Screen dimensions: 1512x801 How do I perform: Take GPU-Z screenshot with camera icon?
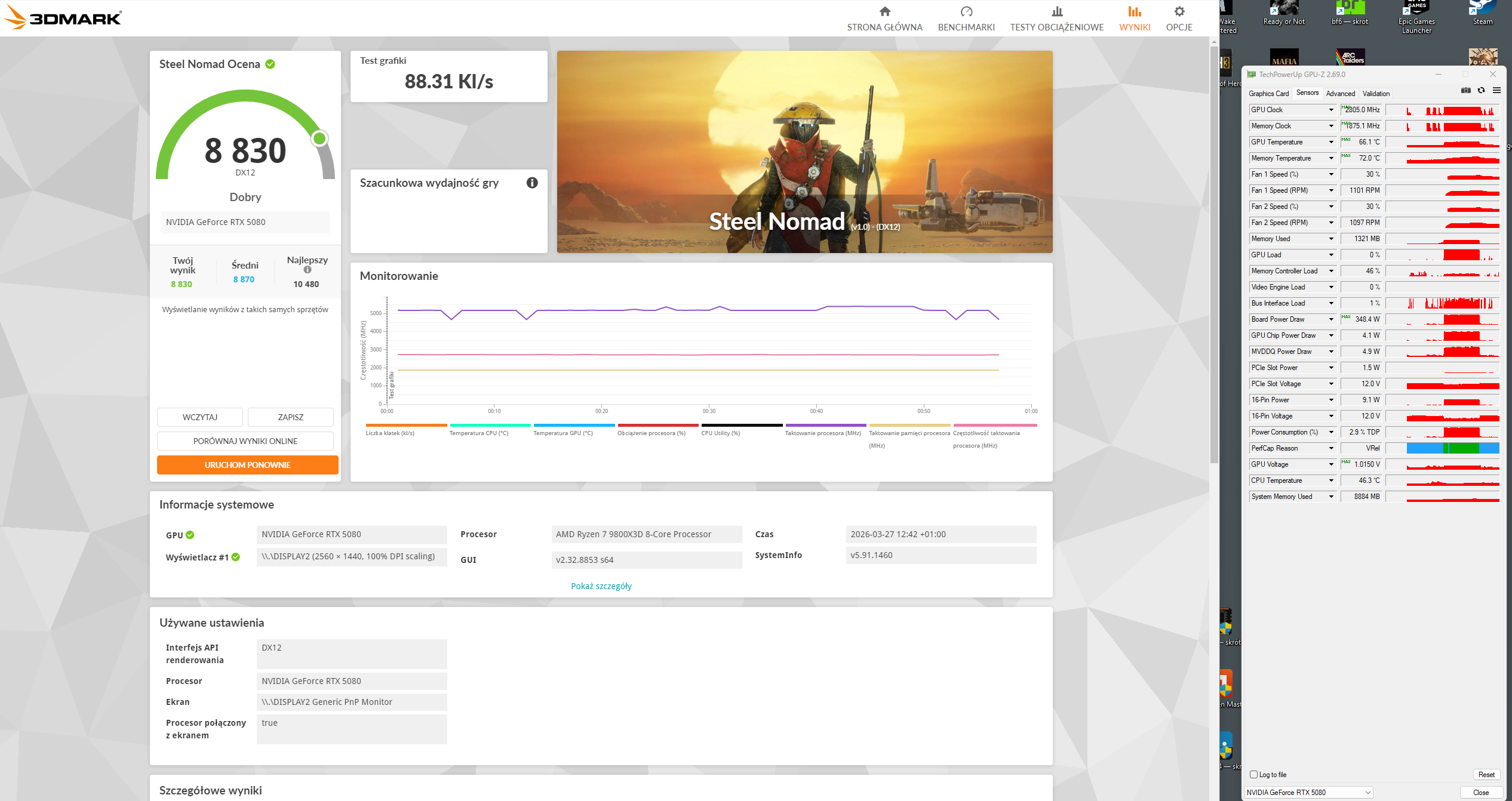pyautogui.click(x=1465, y=91)
